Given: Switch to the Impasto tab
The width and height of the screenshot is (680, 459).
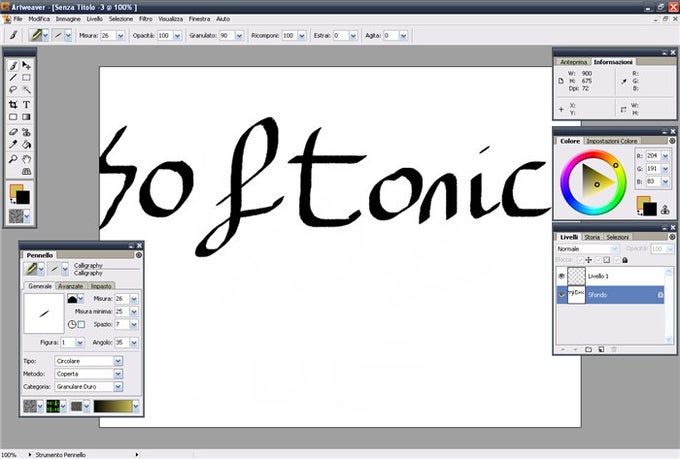Looking at the screenshot, I should click(x=101, y=286).
